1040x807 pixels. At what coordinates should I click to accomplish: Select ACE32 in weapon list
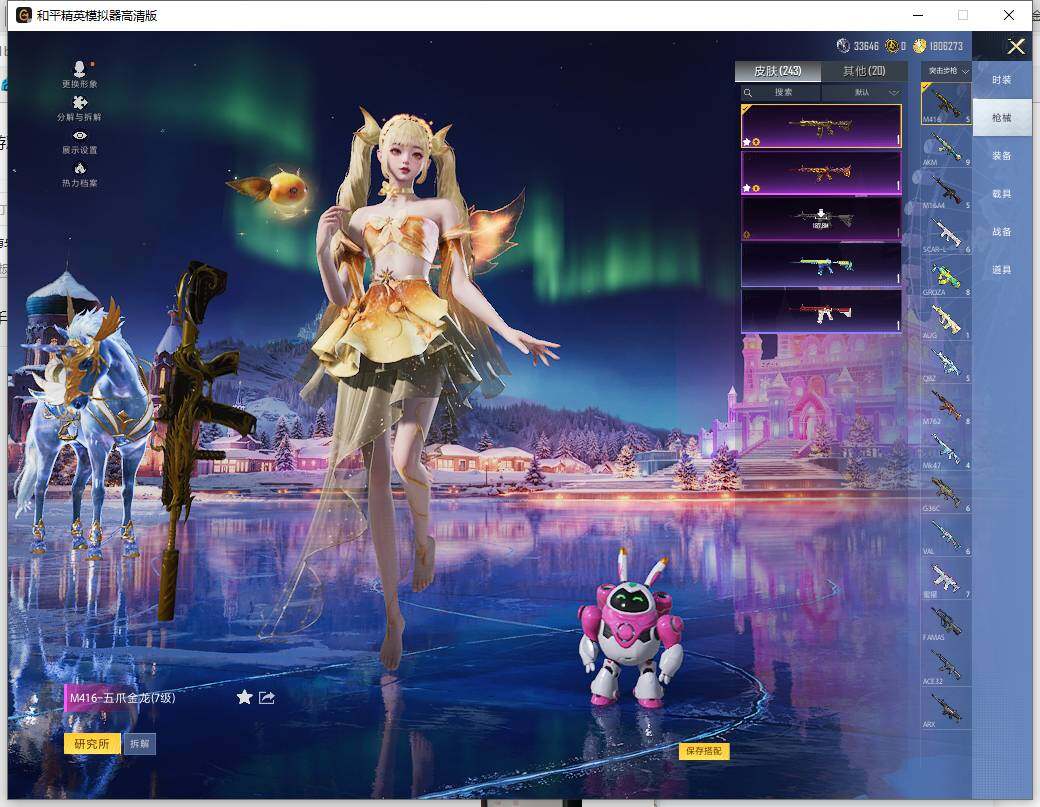pyautogui.click(x=946, y=664)
